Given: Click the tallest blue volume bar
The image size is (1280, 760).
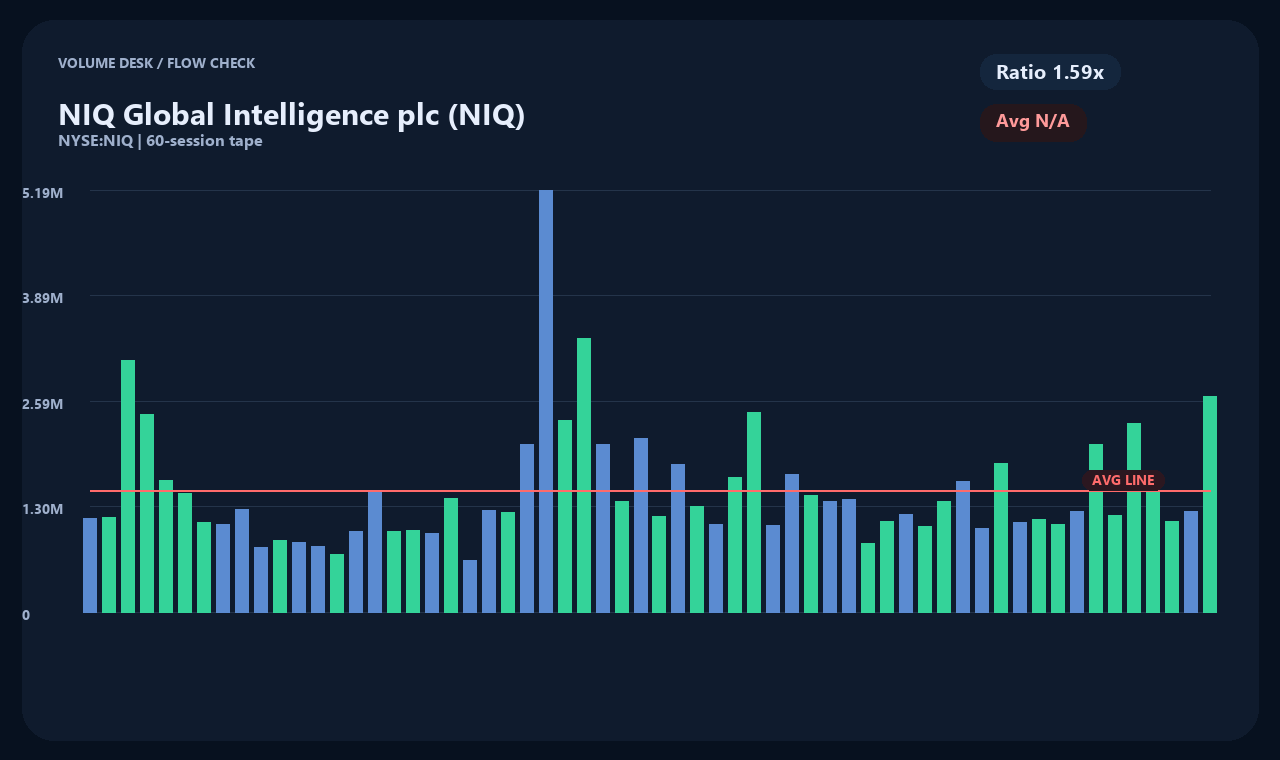Looking at the screenshot, I should tap(546, 401).
